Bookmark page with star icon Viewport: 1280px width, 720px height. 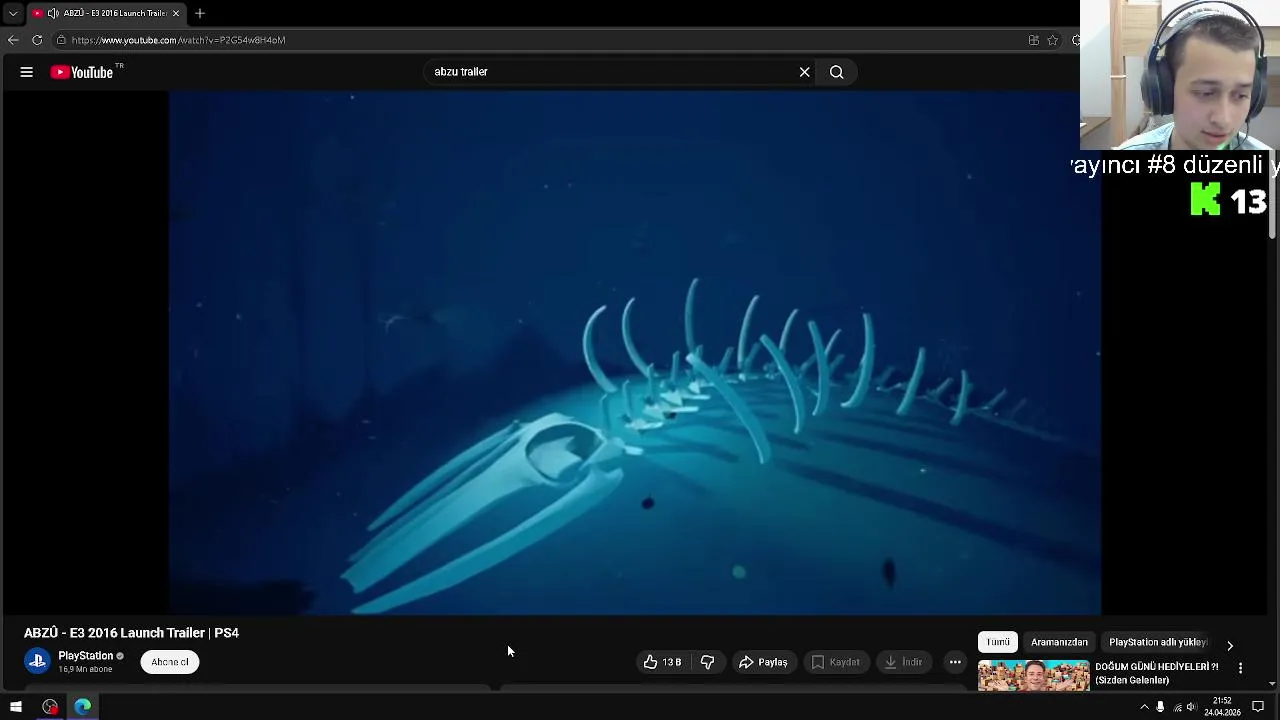1053,40
